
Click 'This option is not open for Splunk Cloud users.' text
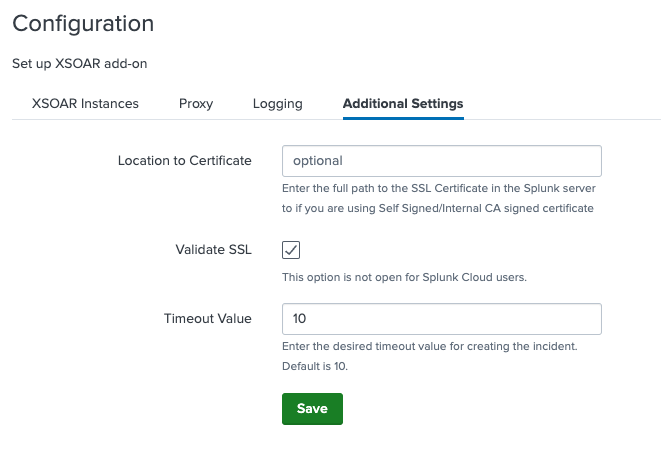coord(404,277)
